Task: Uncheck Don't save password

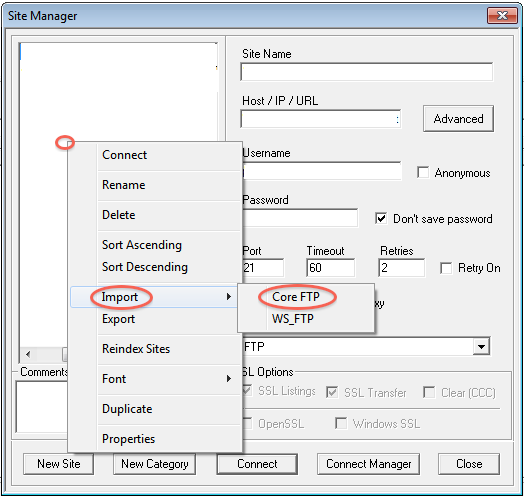Action: pos(381,219)
